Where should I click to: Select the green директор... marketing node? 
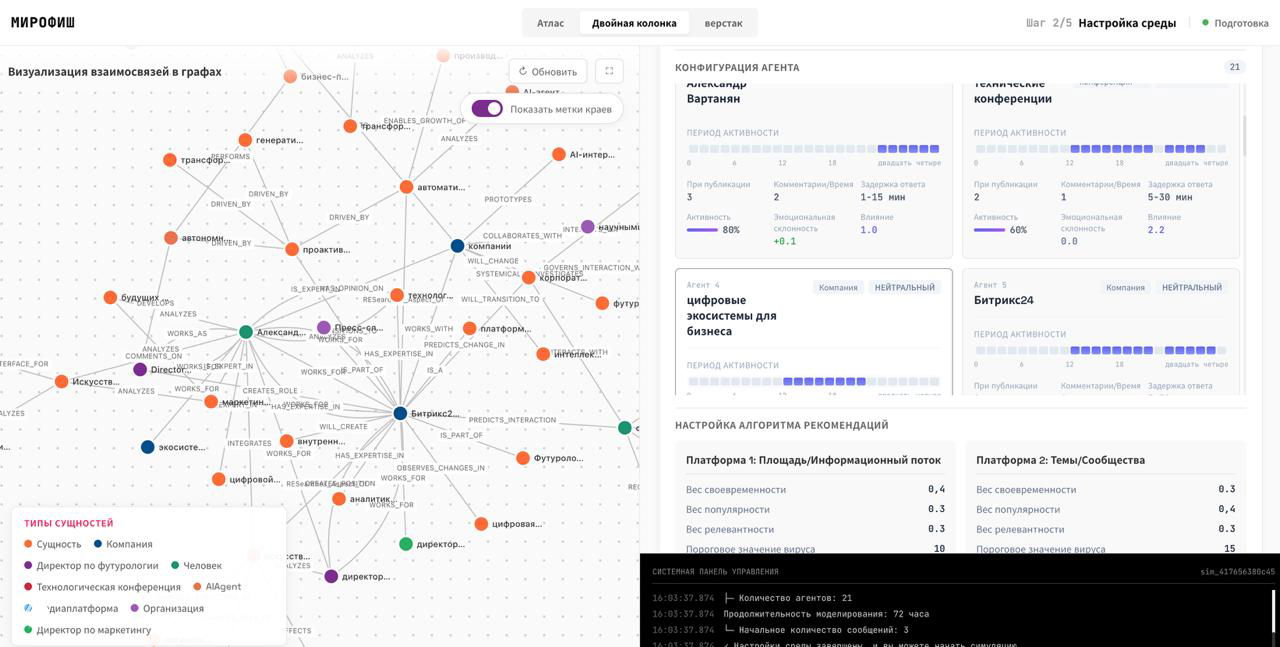406,544
